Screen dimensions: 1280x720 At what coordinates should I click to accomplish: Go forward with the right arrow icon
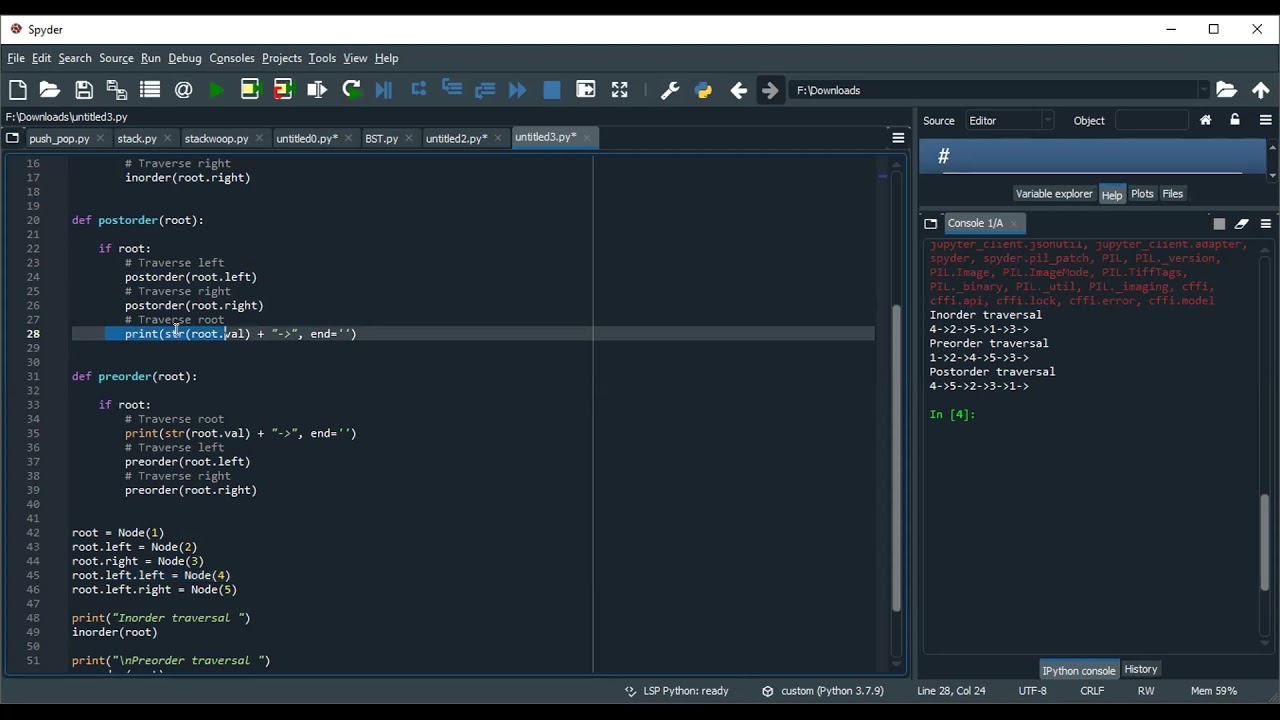tap(770, 90)
